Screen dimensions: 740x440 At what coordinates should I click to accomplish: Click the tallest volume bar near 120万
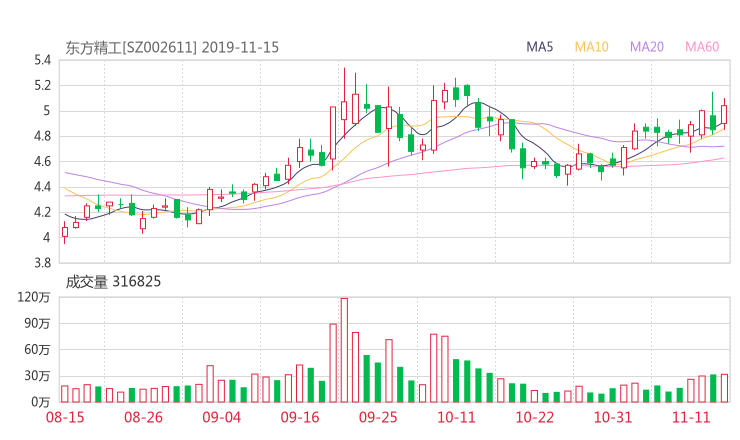[x=344, y=350]
